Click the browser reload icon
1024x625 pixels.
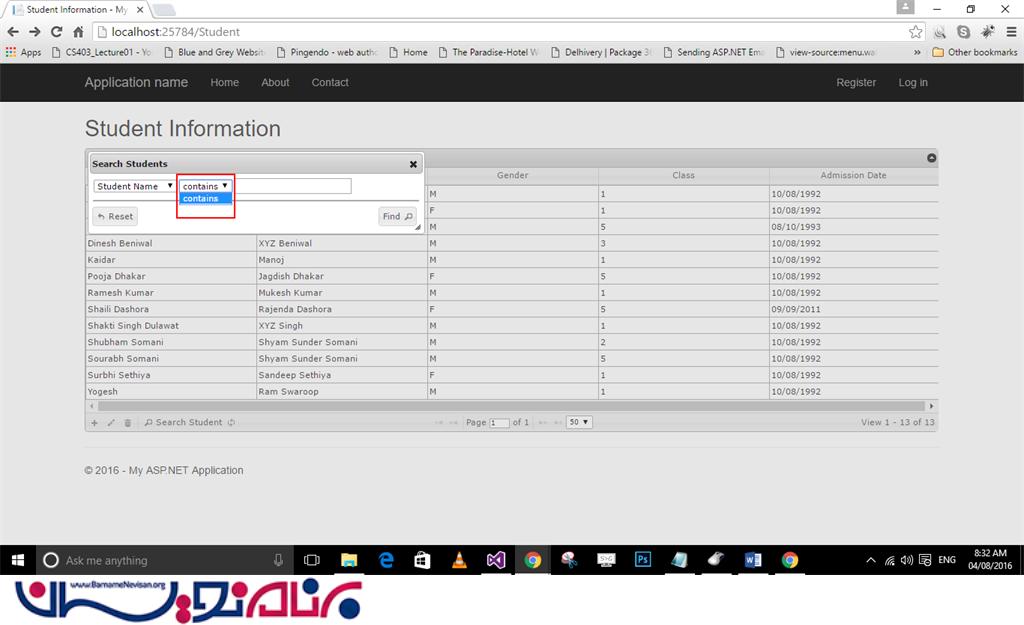coord(56,32)
